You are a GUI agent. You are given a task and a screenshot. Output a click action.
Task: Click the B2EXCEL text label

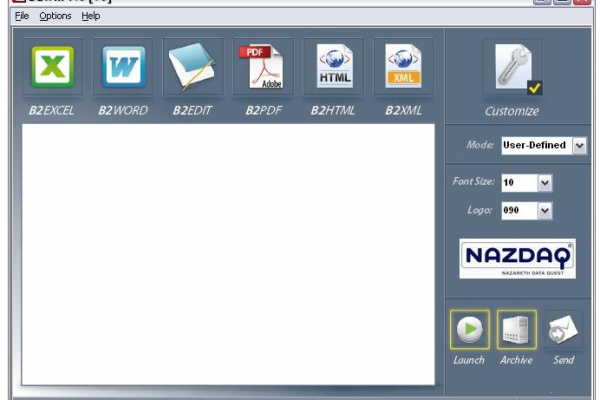pos(51,111)
